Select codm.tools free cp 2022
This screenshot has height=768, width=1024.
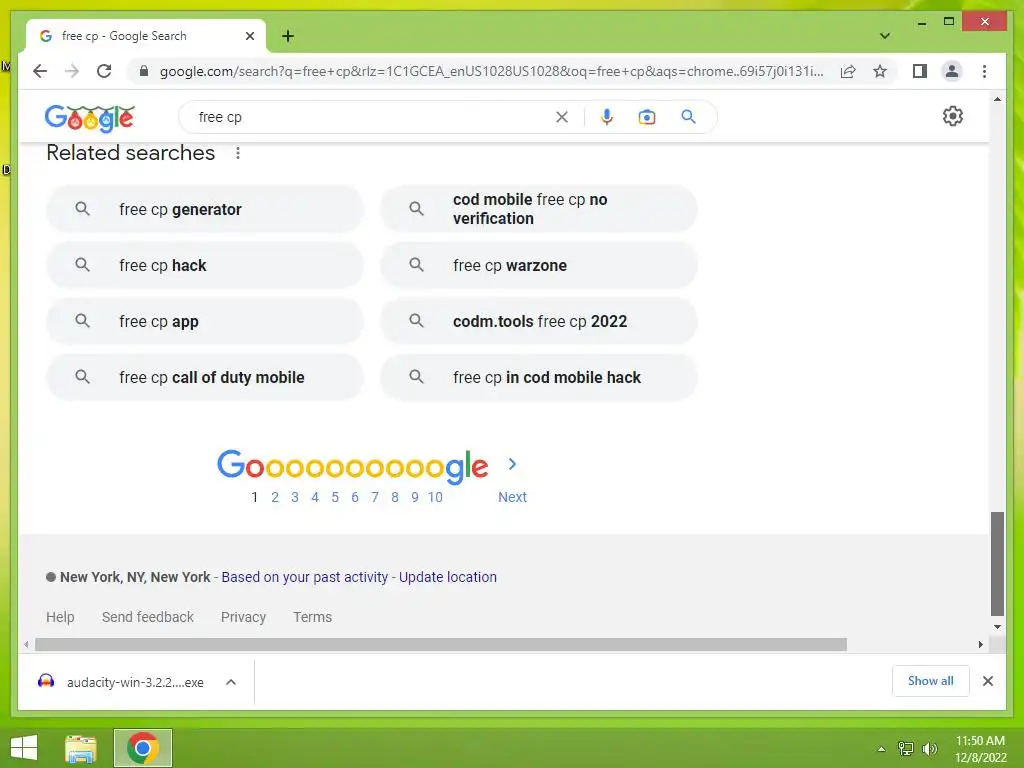click(x=539, y=321)
